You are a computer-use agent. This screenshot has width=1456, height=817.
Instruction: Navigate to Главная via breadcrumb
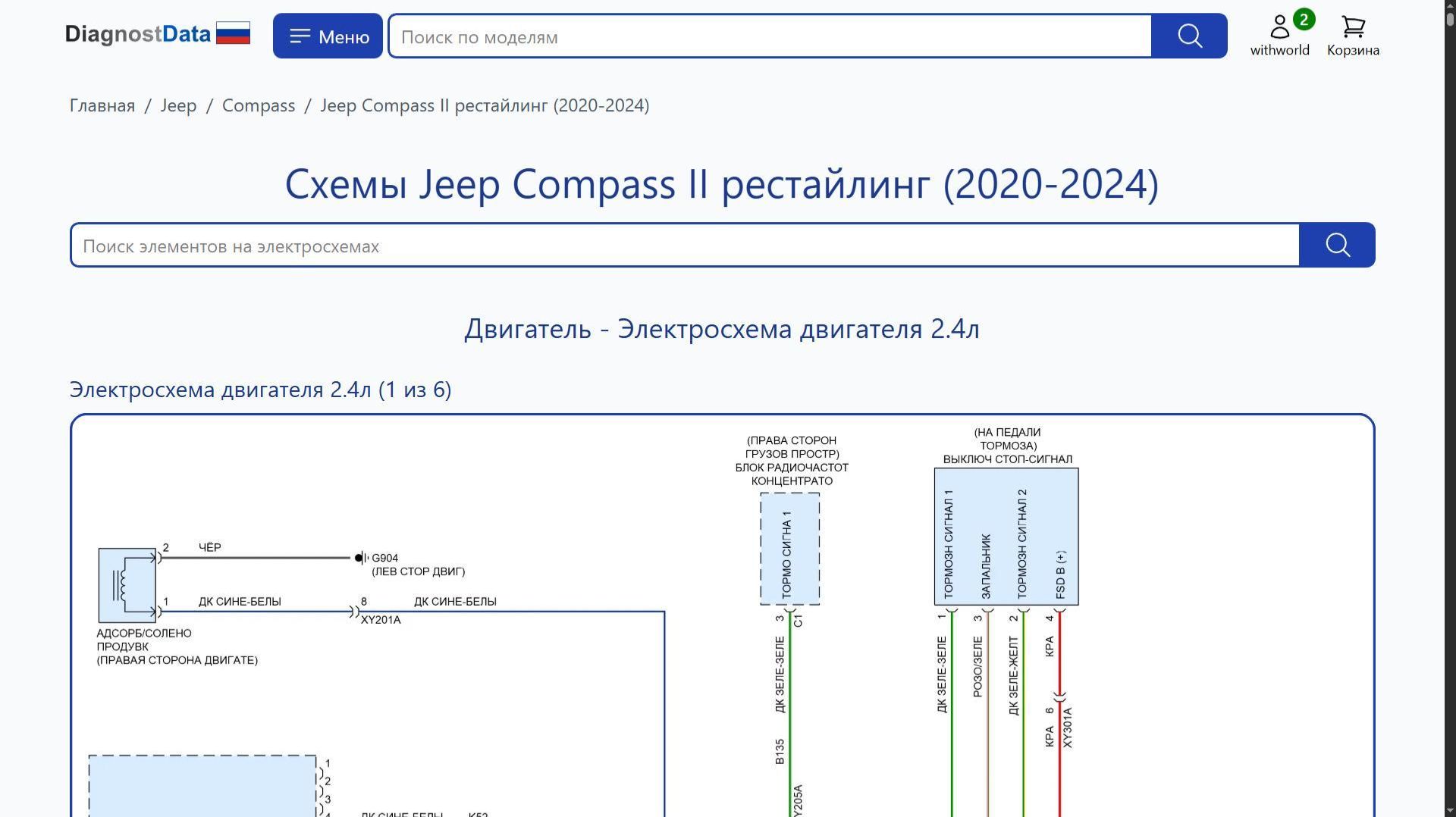point(101,105)
